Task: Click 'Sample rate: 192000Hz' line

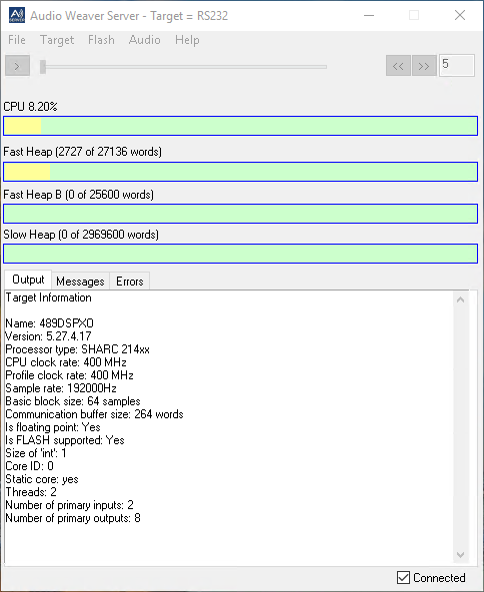Action: point(61,388)
